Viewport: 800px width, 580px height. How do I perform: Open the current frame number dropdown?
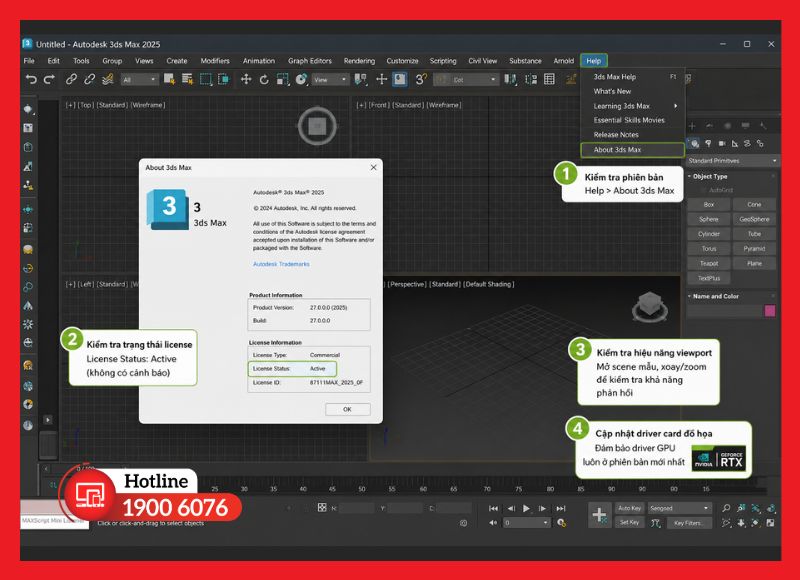(x=526, y=523)
